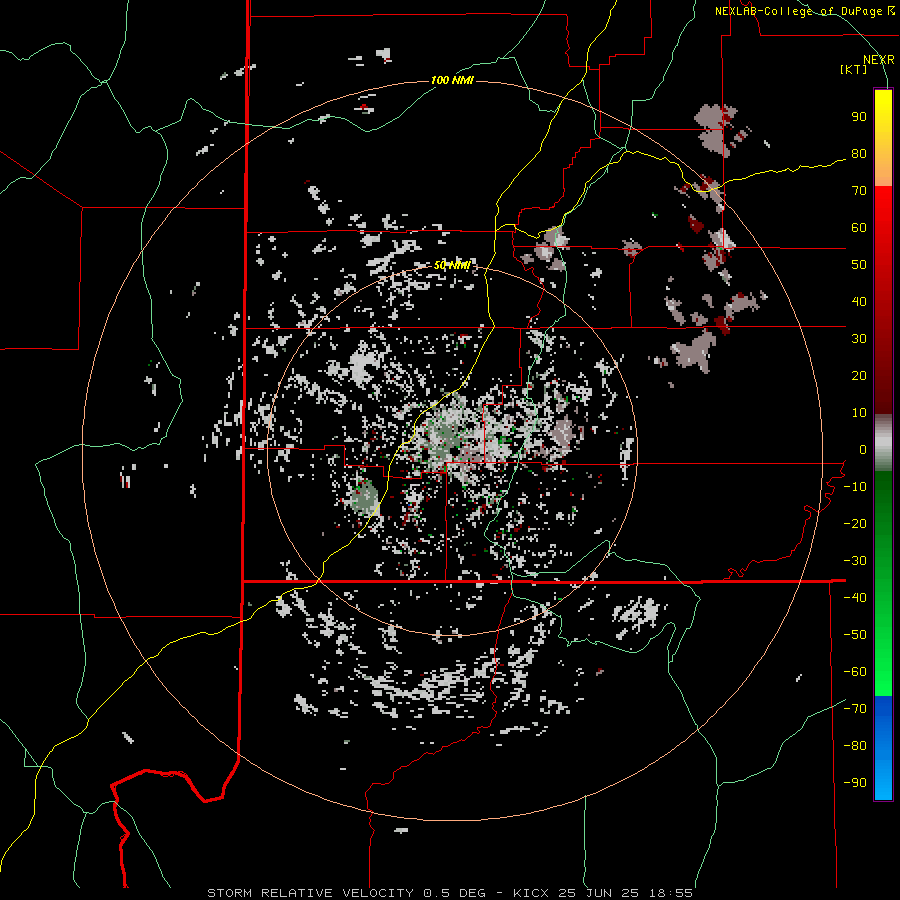Click the 25 JUN 25 18:55 timestamp
Image resolution: width=900 pixels, height=900 pixels.
(626, 893)
